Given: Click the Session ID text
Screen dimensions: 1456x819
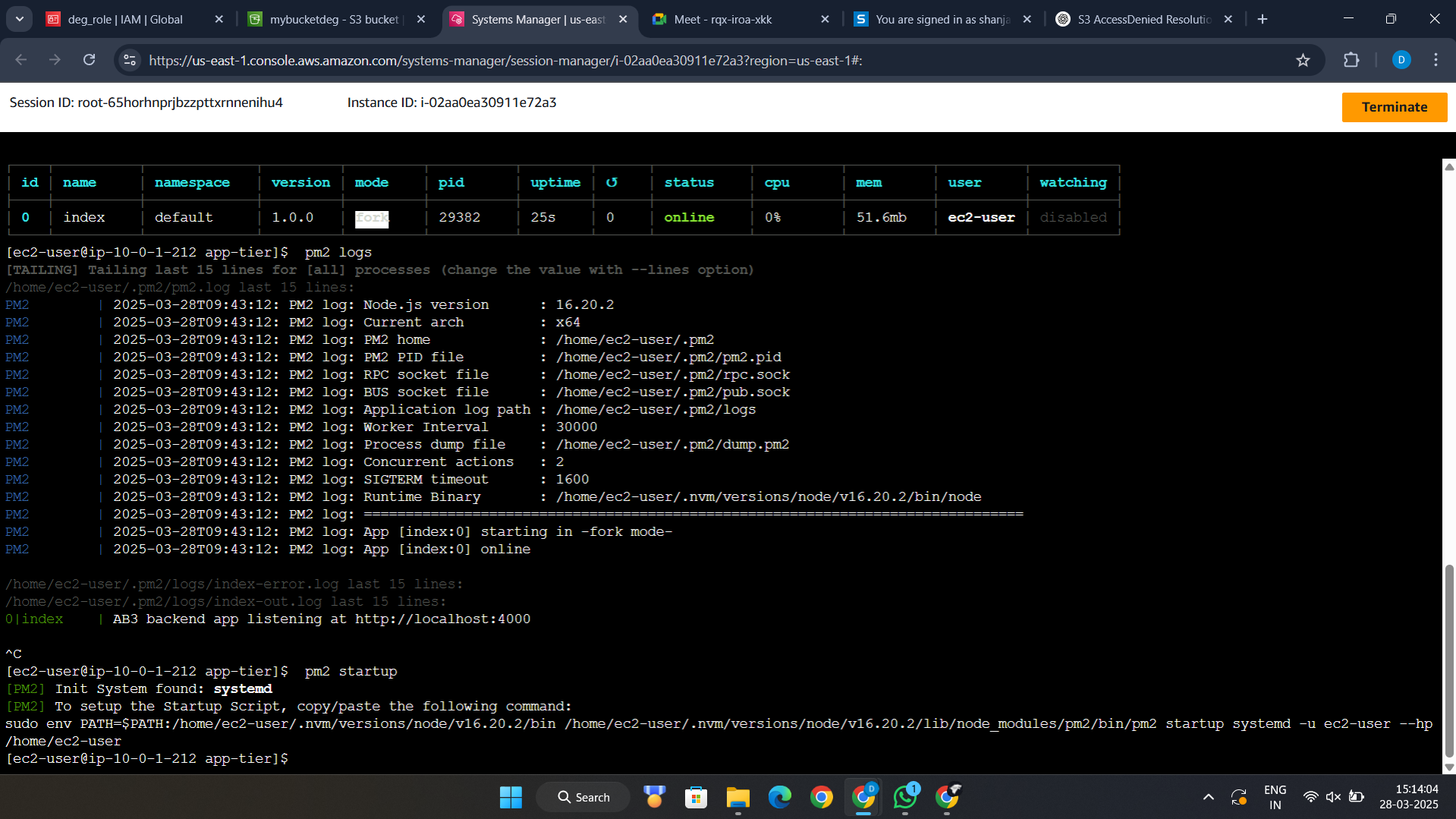Looking at the screenshot, I should (x=146, y=102).
